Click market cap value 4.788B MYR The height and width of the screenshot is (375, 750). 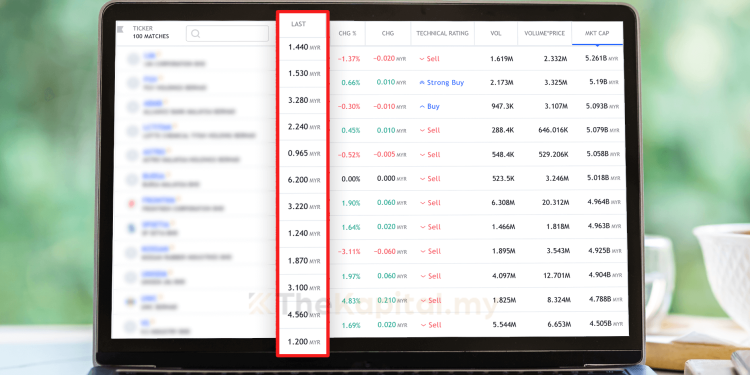[606, 299]
